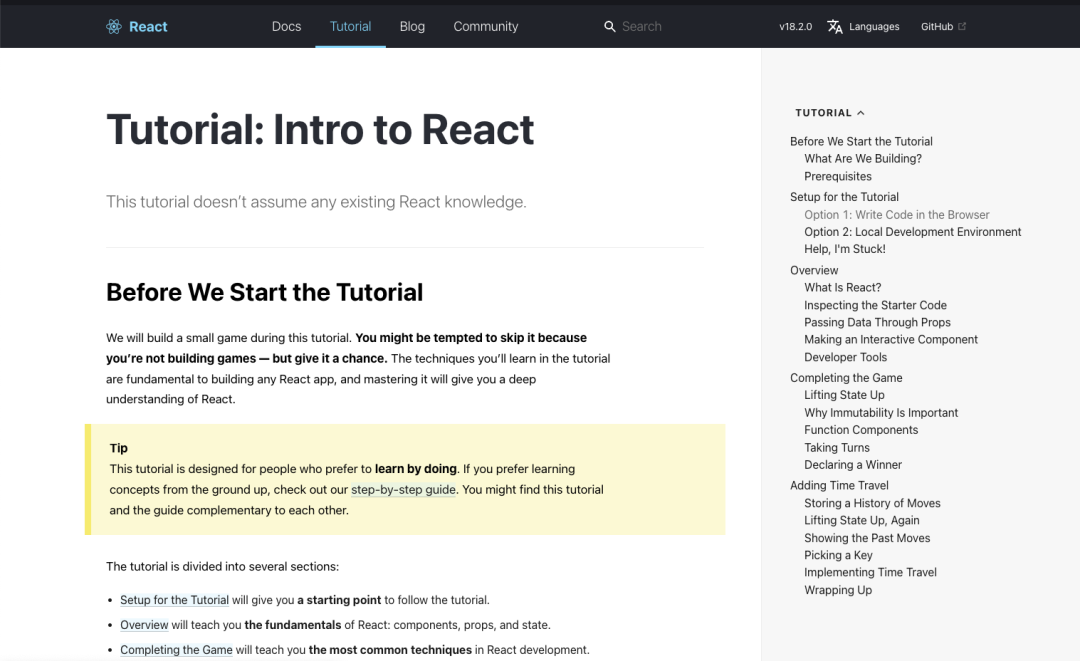The width and height of the screenshot is (1080, 661).
Task: Open the GitHub link in header
Action: click(x=937, y=26)
